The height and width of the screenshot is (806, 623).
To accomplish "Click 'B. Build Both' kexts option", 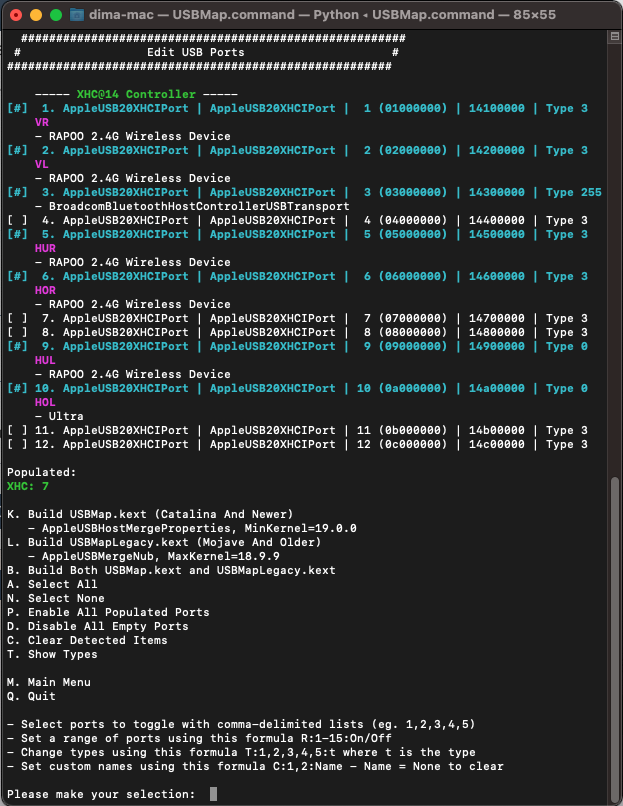I will pos(171,571).
